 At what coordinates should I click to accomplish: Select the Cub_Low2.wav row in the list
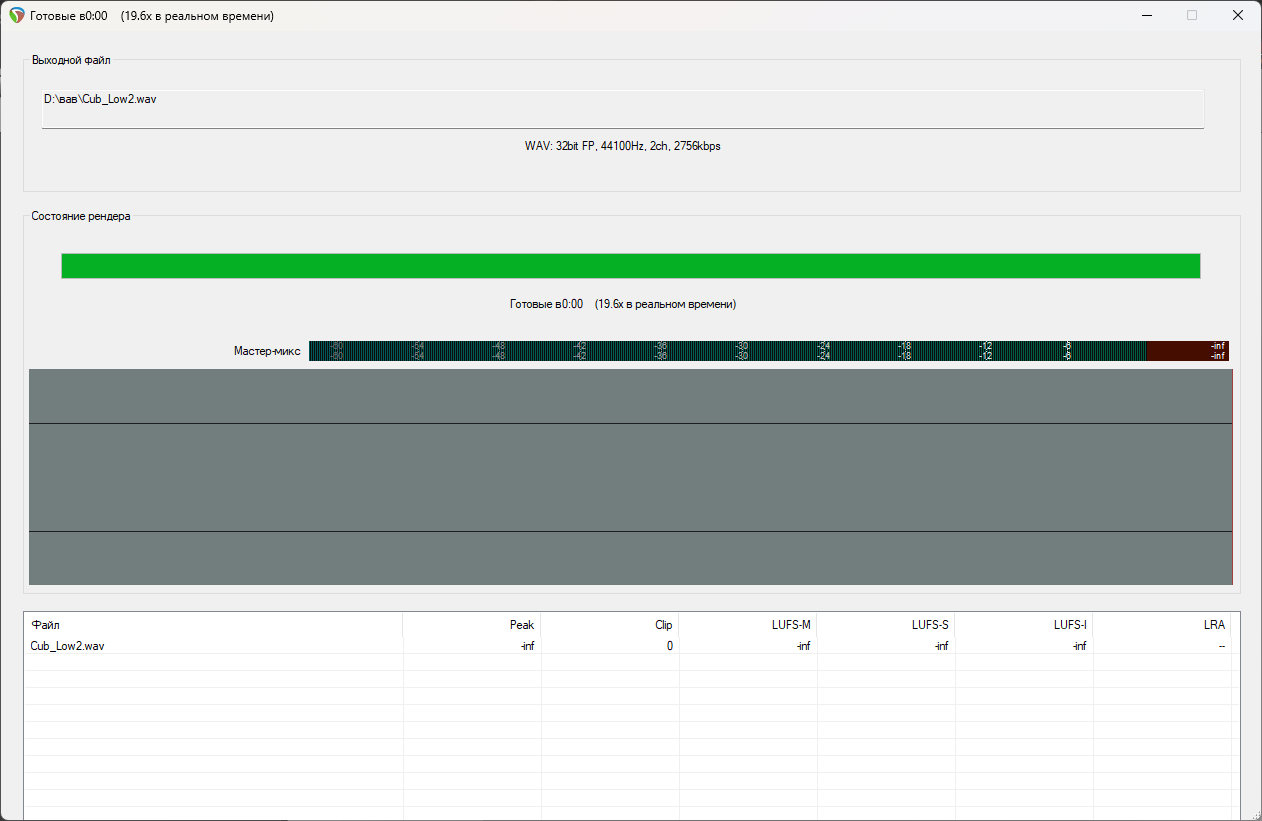pos(628,646)
